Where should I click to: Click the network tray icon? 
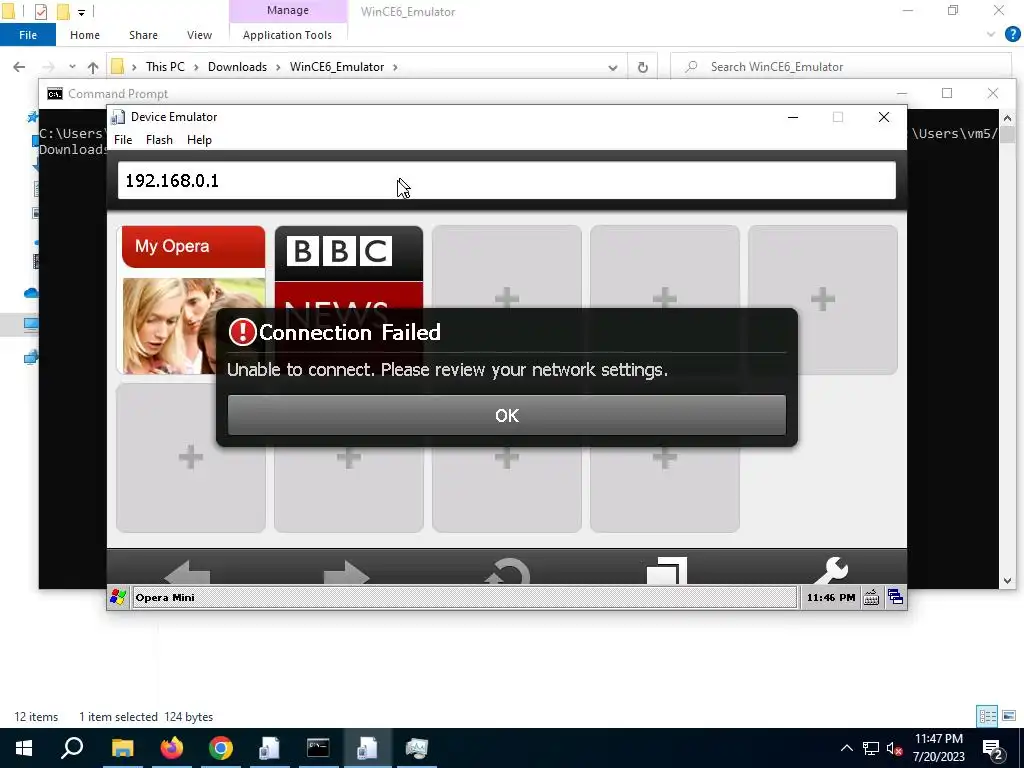tap(871, 748)
